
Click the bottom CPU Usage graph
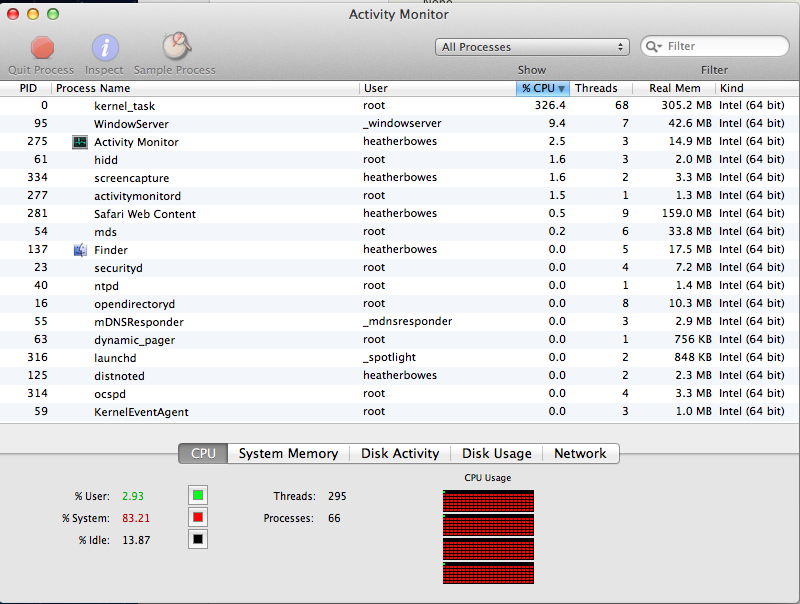click(488, 573)
